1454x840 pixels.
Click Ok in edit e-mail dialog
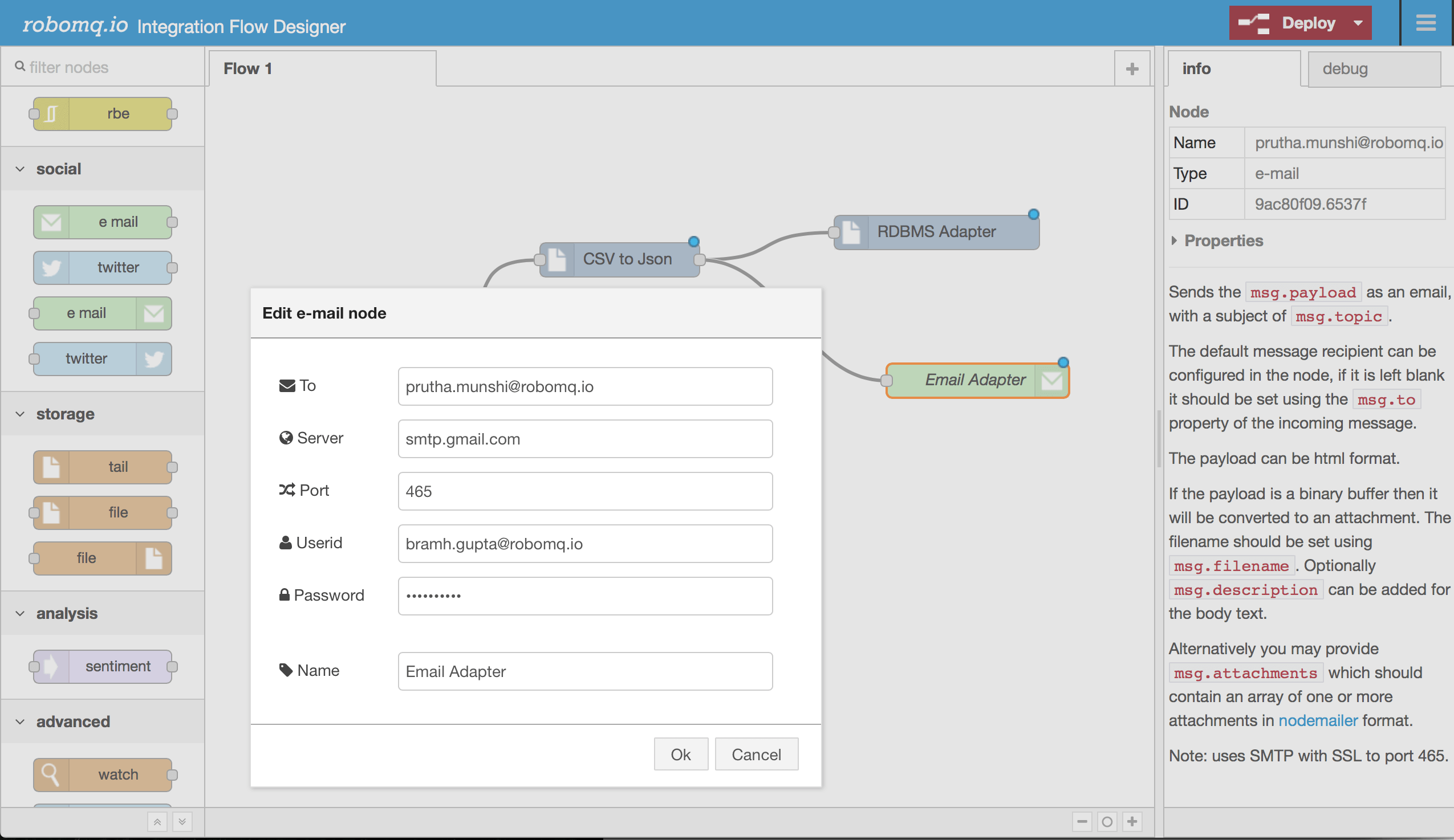click(681, 754)
